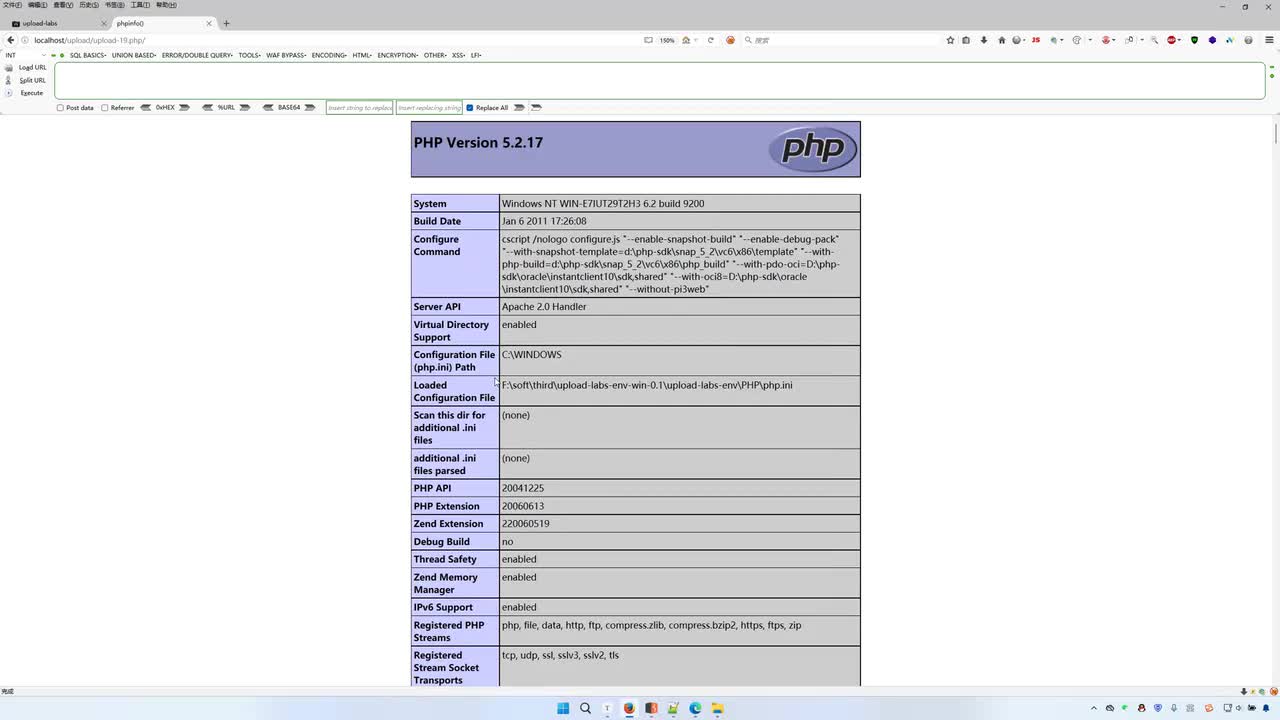Uncheck the Replace All checkbox
The height and width of the screenshot is (720, 1280).
(470, 108)
